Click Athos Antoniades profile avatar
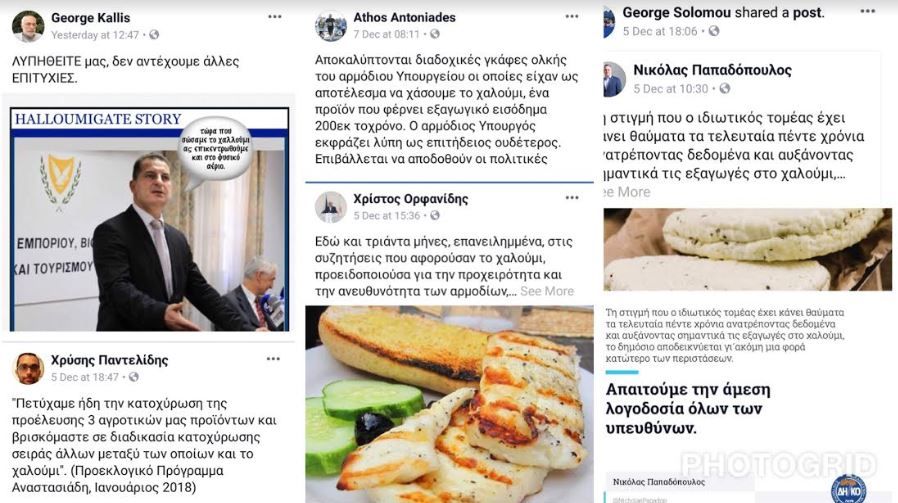The image size is (898, 503). (x=330, y=26)
